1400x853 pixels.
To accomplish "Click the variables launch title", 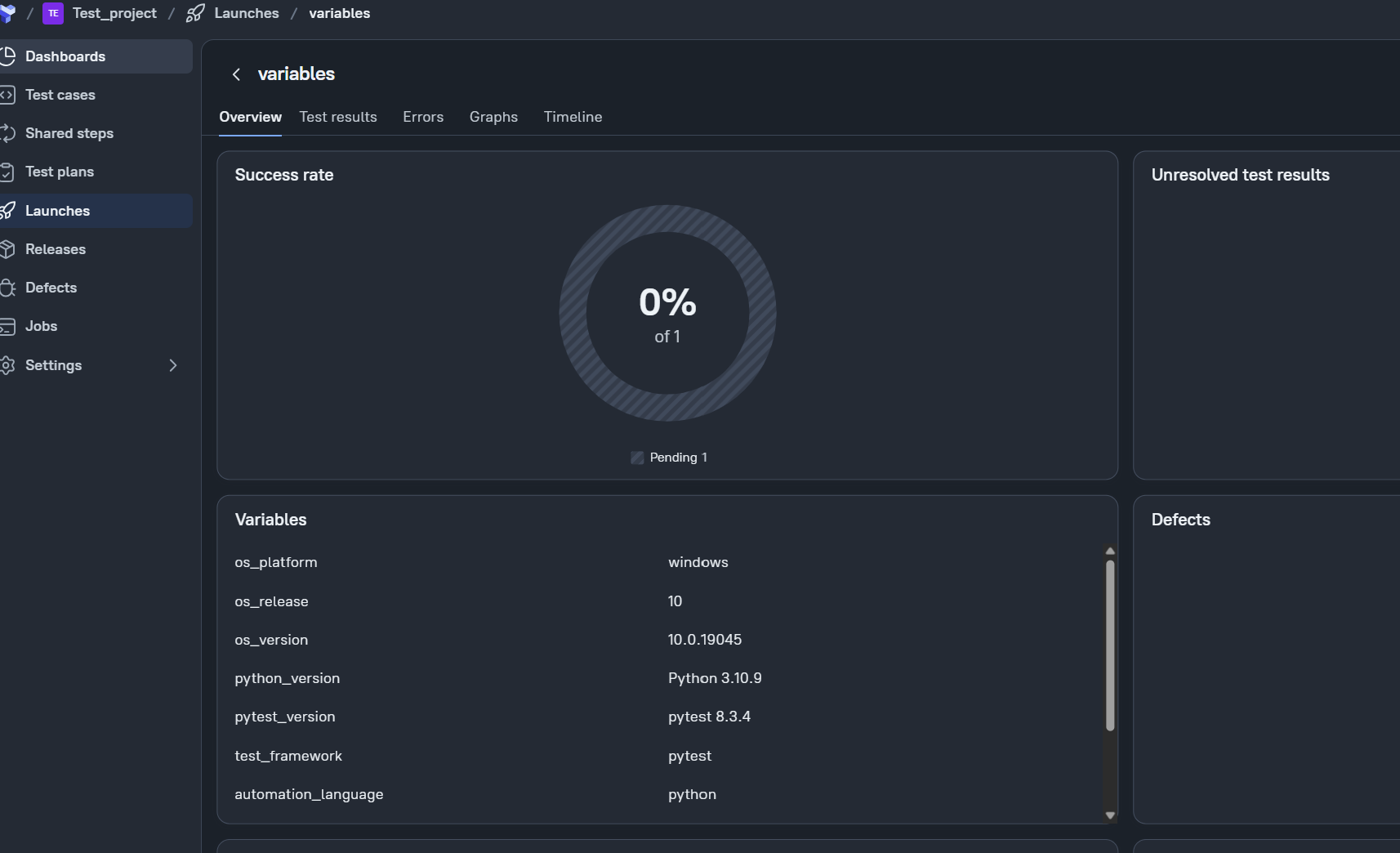I will (x=296, y=74).
